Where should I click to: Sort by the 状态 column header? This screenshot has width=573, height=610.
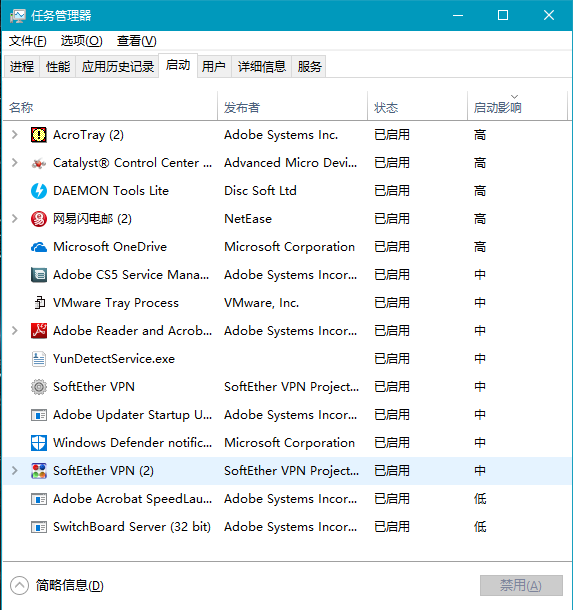417,107
